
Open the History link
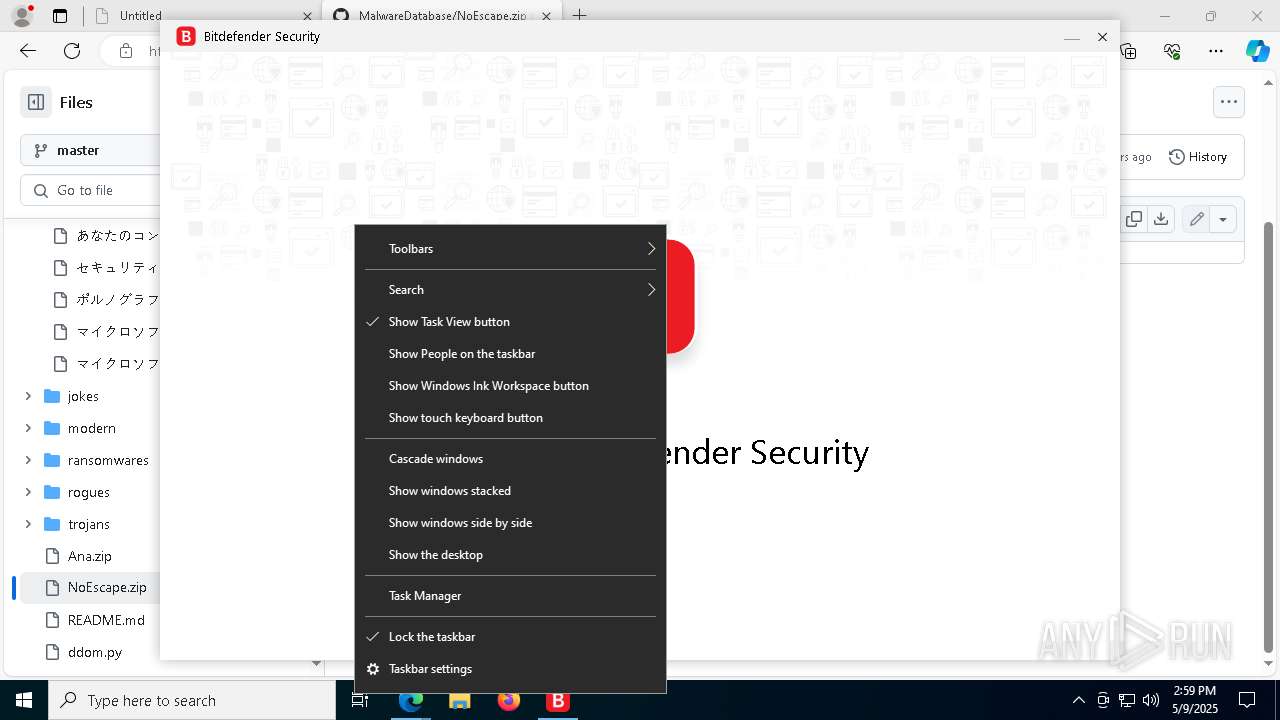(x=1198, y=157)
